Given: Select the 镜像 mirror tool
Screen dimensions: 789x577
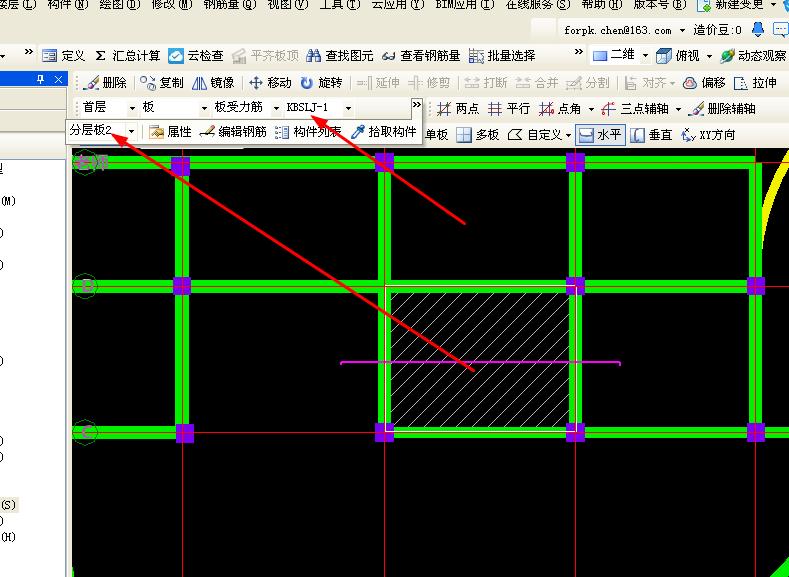Looking at the screenshot, I should pyautogui.click(x=213, y=83).
